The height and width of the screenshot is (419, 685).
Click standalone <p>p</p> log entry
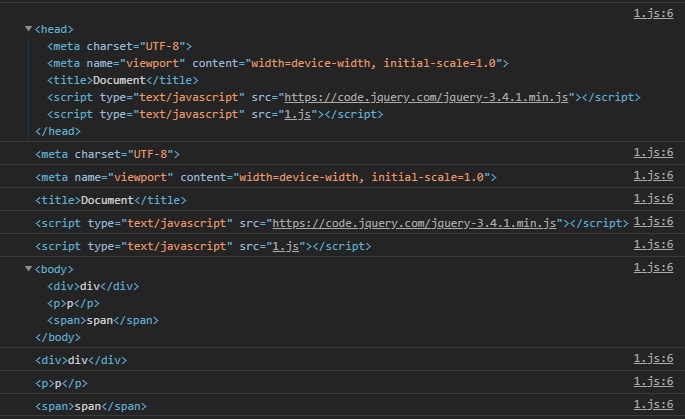coord(62,384)
